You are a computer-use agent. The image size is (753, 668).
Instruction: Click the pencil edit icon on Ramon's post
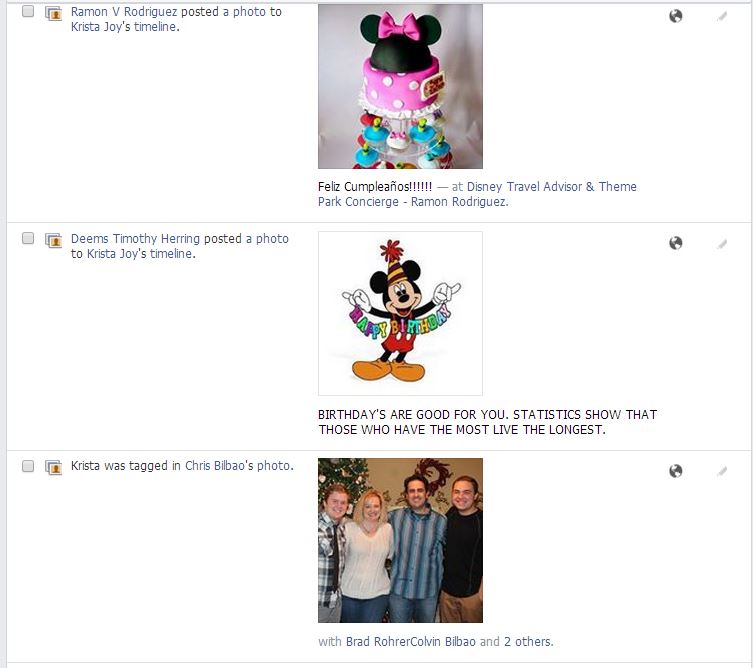pos(722,17)
